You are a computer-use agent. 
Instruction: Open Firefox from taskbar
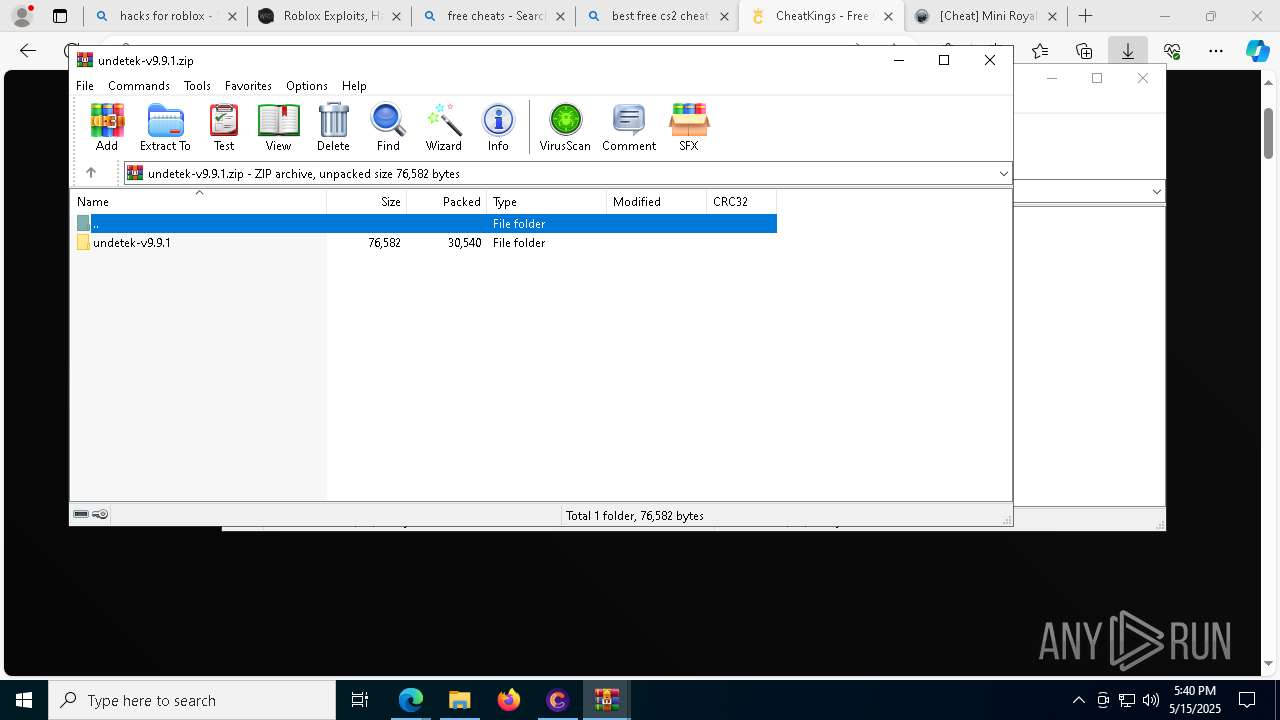509,700
